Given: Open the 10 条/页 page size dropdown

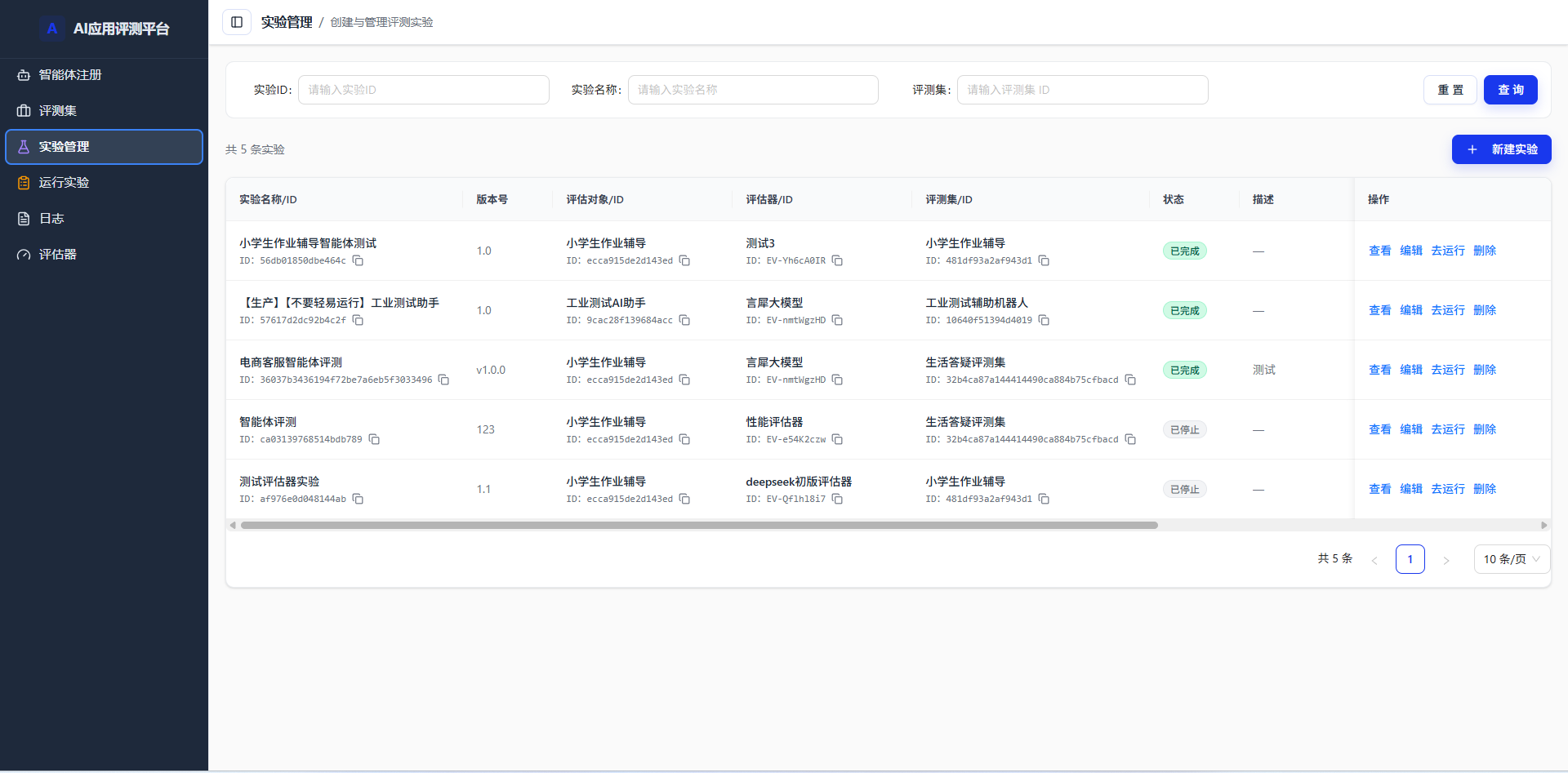Looking at the screenshot, I should click(x=1512, y=559).
